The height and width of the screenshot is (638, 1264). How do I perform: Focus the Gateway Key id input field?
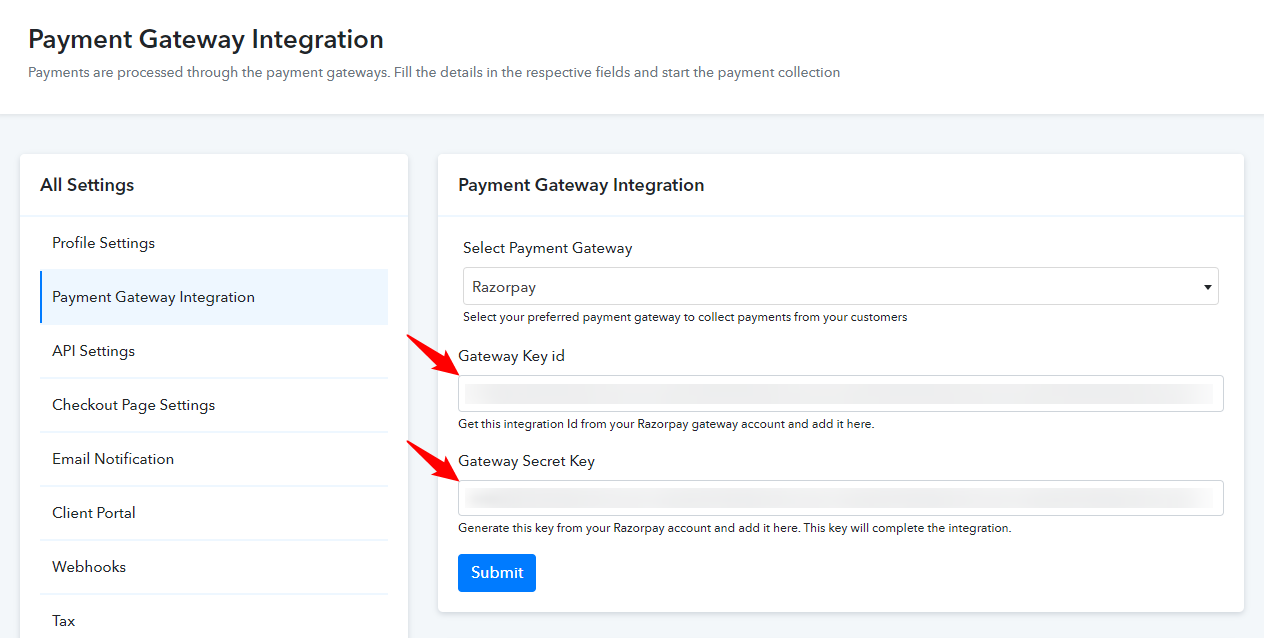[840, 394]
